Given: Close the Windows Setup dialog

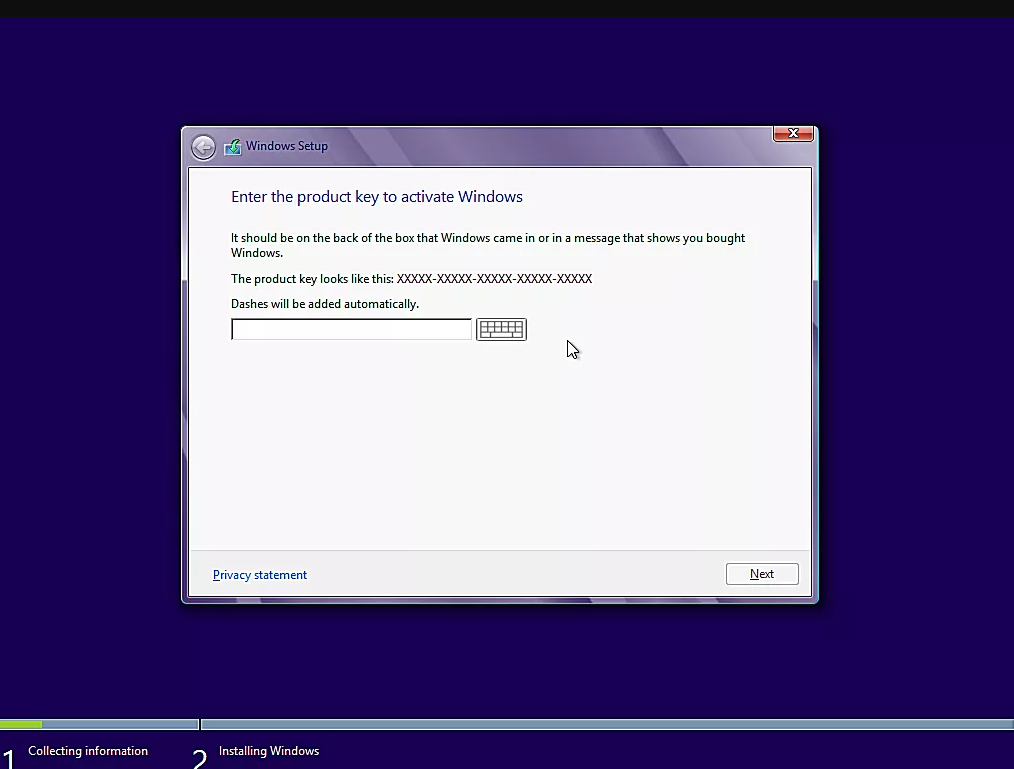Looking at the screenshot, I should point(793,133).
